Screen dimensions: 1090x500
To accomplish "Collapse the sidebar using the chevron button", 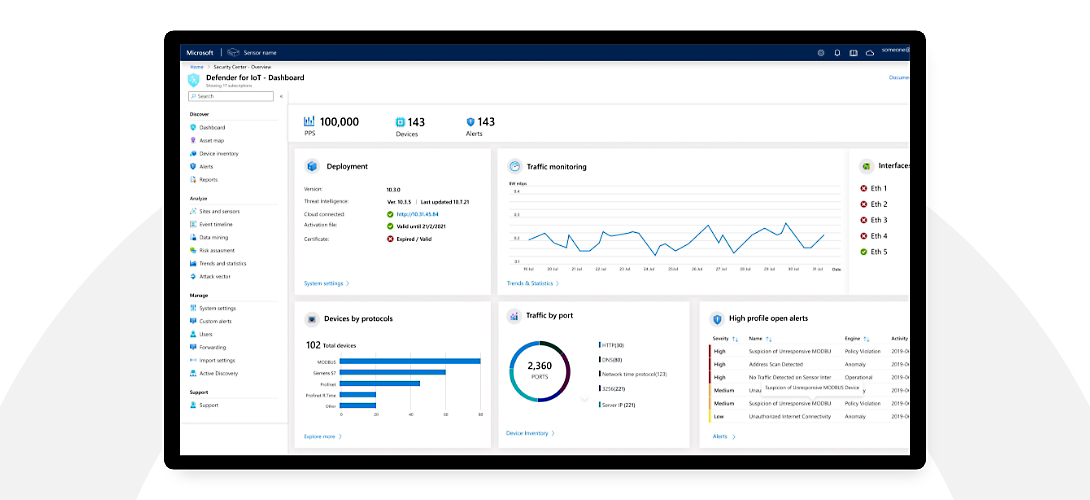I will point(281,96).
